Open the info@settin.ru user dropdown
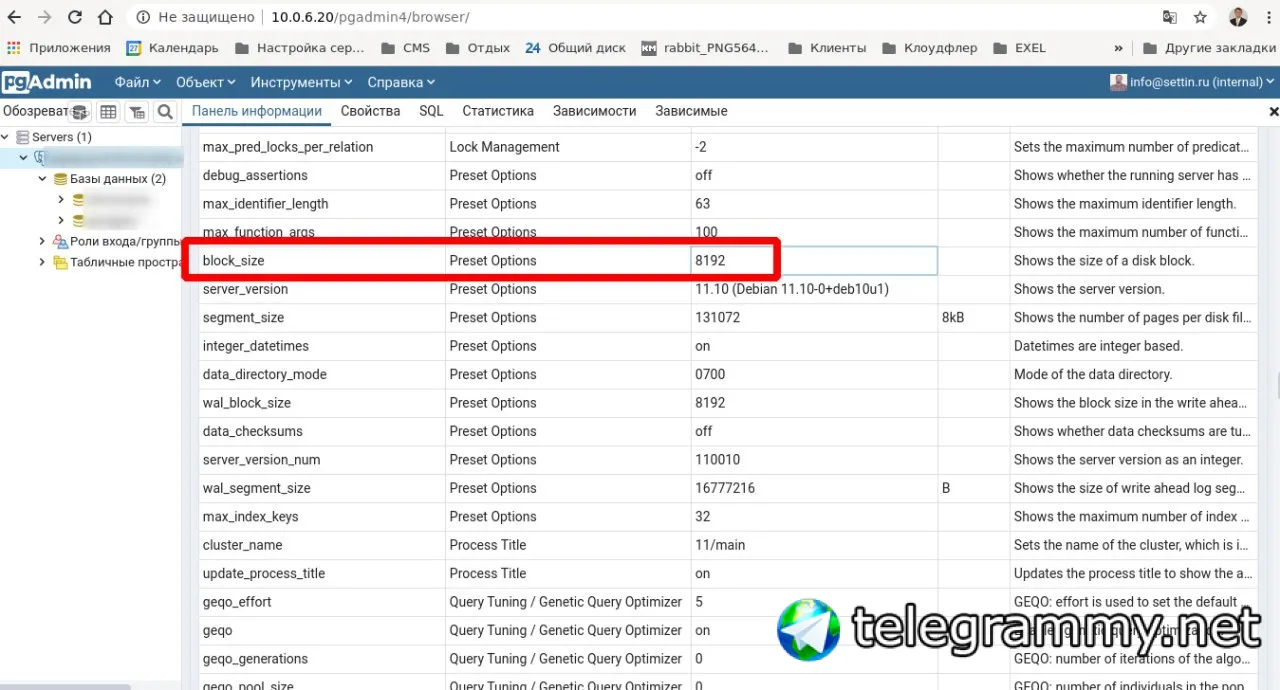 coord(1192,82)
